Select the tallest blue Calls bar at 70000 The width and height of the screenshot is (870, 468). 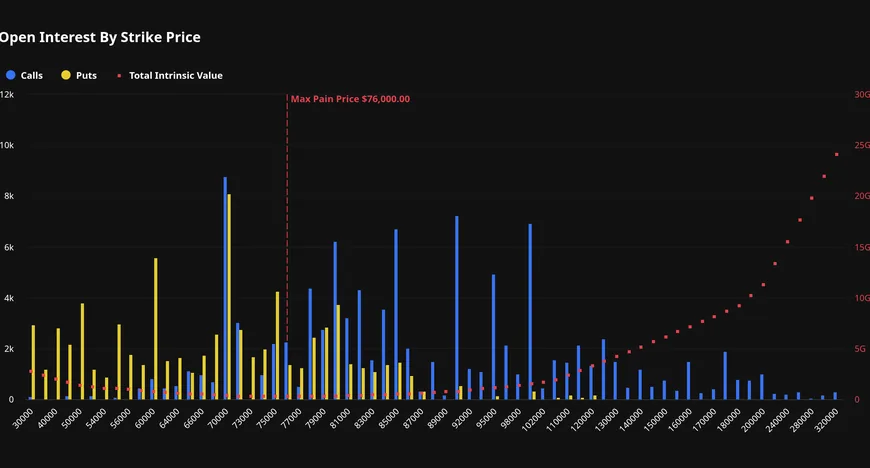[x=225, y=288]
